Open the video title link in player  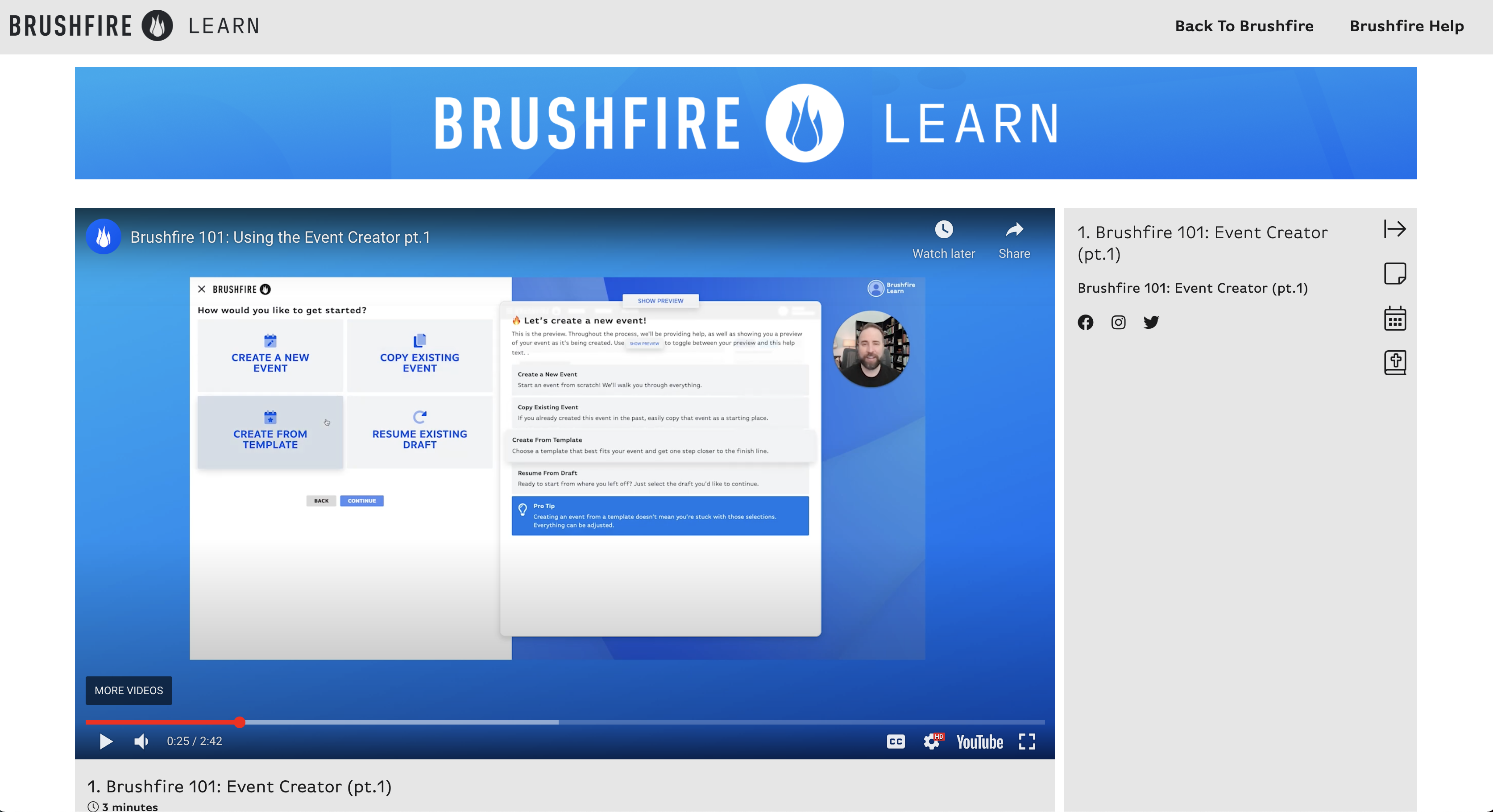pos(280,237)
